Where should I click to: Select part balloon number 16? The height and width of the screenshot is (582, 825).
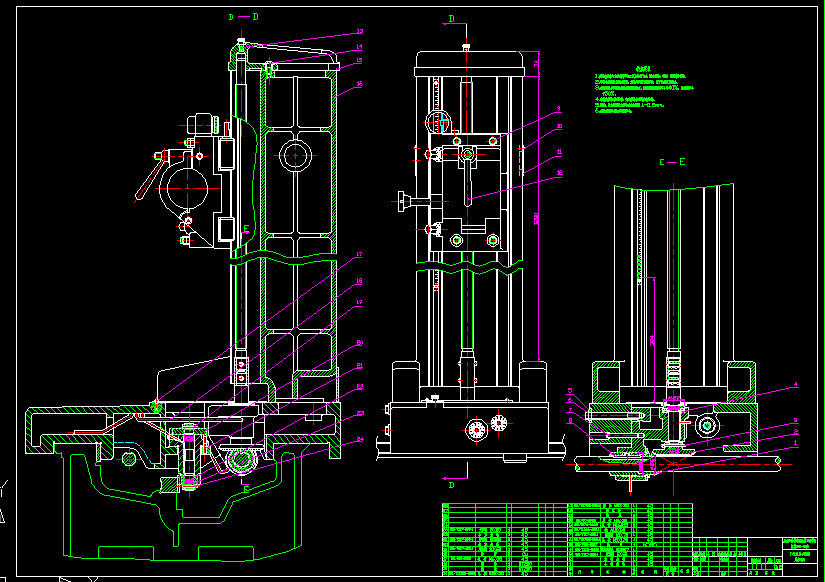[x=360, y=84]
